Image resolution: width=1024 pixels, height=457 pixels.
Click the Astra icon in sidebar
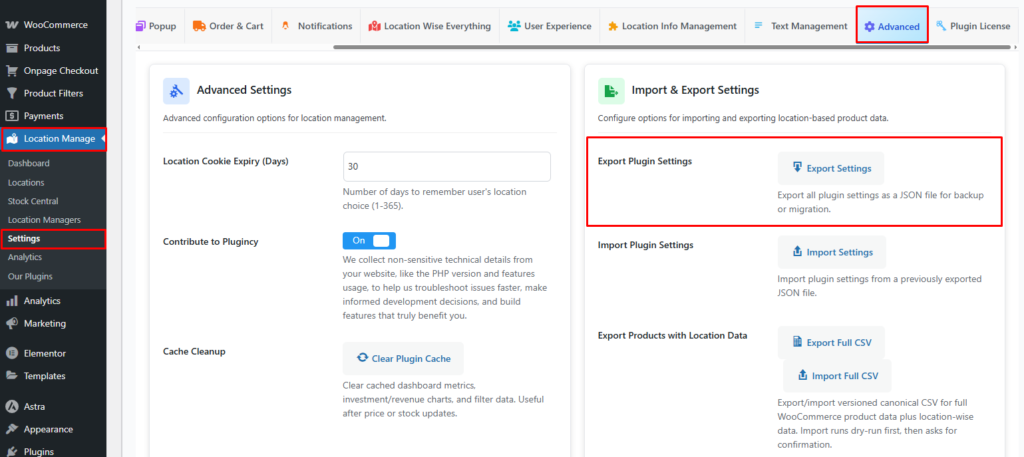[x=12, y=406]
